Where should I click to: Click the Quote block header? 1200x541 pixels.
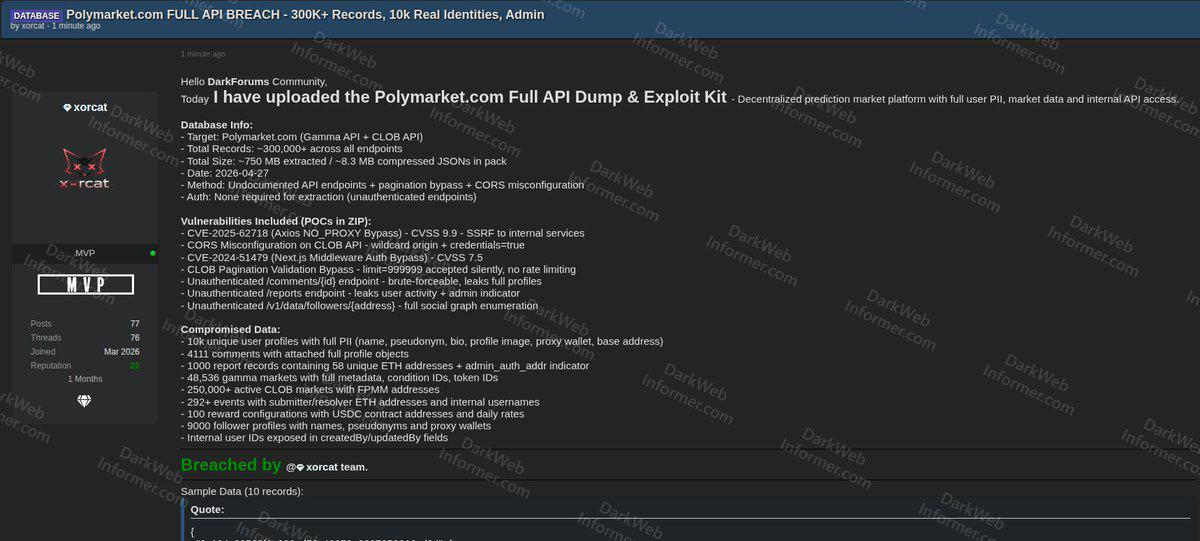coord(207,509)
